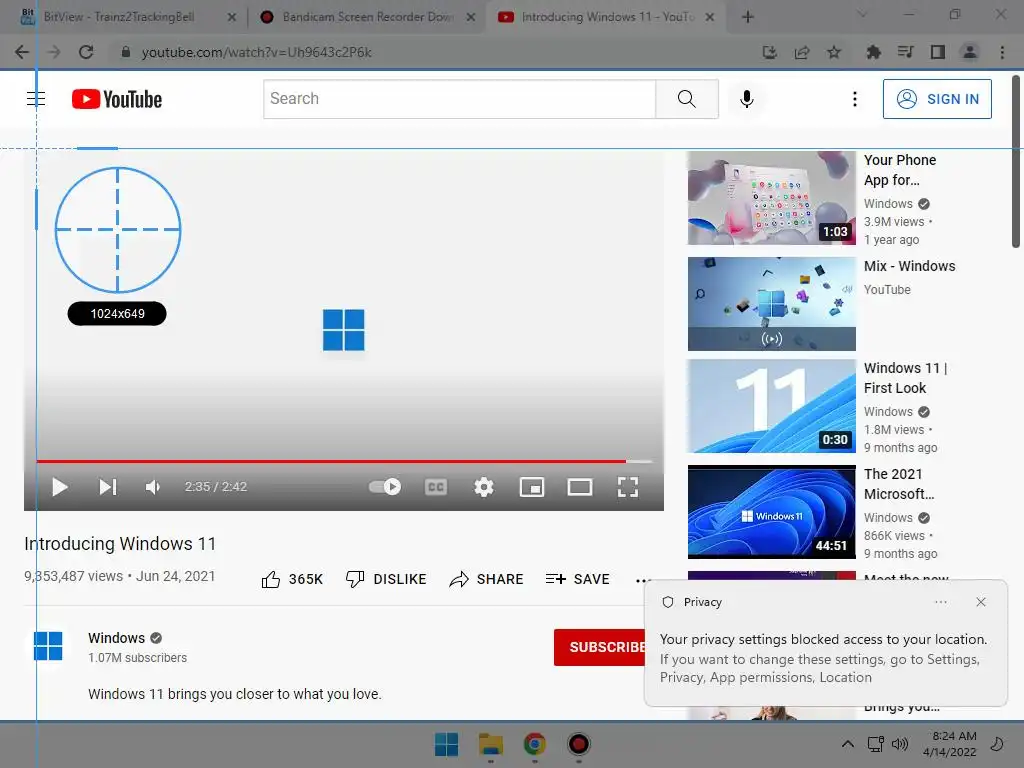
Task: Enable miniplayer mode
Action: [x=532, y=487]
